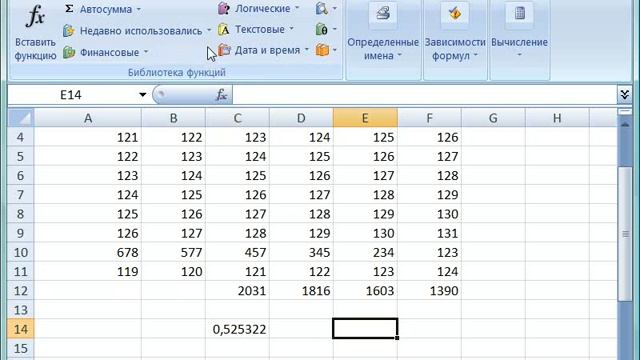Click cell A4 containing 121

[x=88, y=137]
